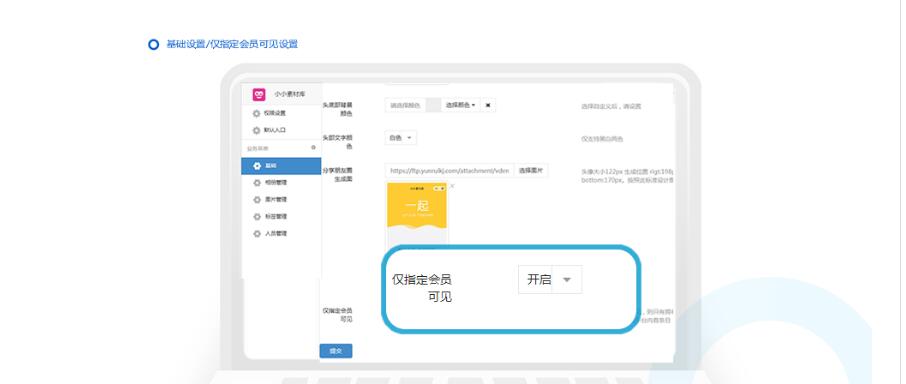Open the 选择颜色 color dropdown
The height and width of the screenshot is (384, 906).
click(461, 105)
